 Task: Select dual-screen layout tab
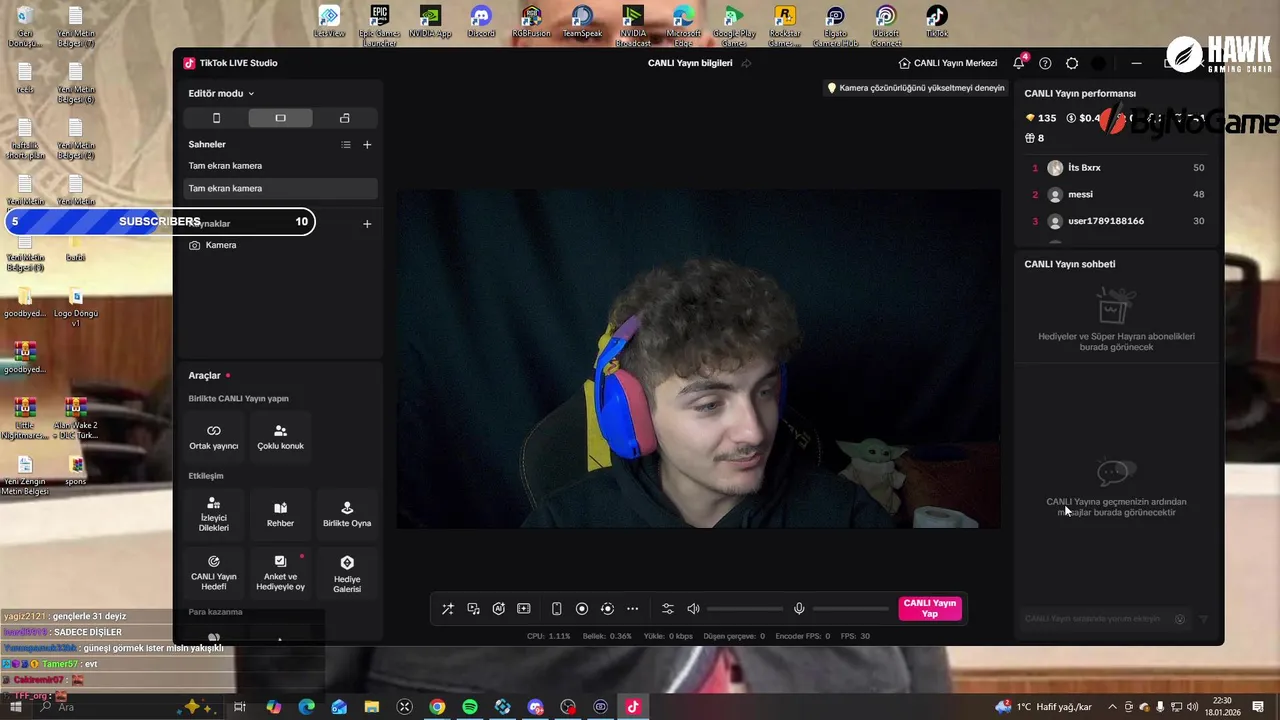345,118
